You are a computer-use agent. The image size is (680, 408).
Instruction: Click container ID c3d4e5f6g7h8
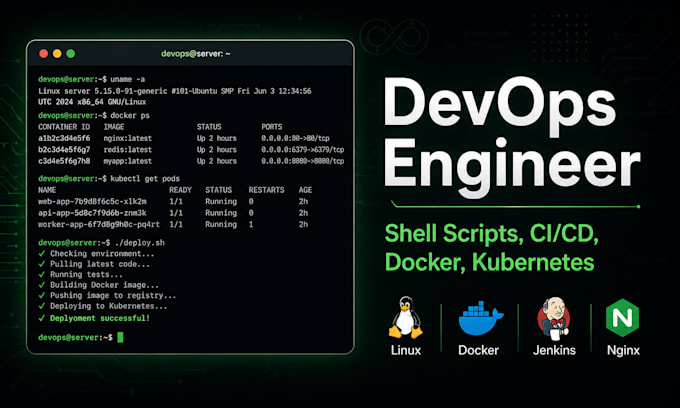[64, 161]
